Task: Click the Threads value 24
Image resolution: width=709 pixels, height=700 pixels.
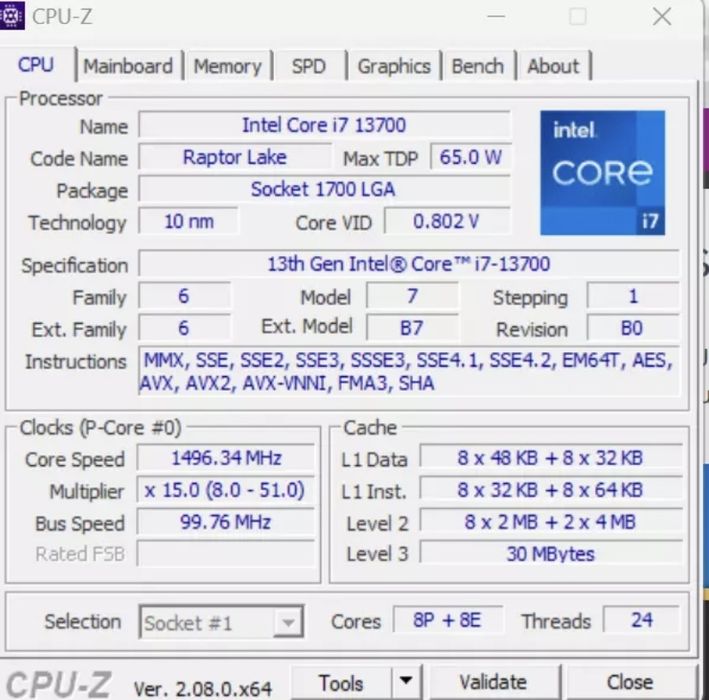Action: 642,620
